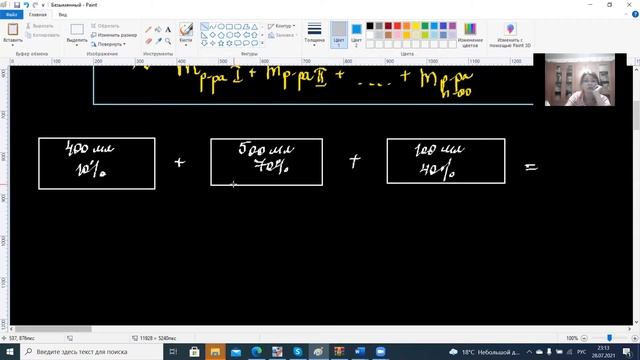
Task: Choose the five-point Star shape
Action: pyautogui.click(x=221, y=43)
